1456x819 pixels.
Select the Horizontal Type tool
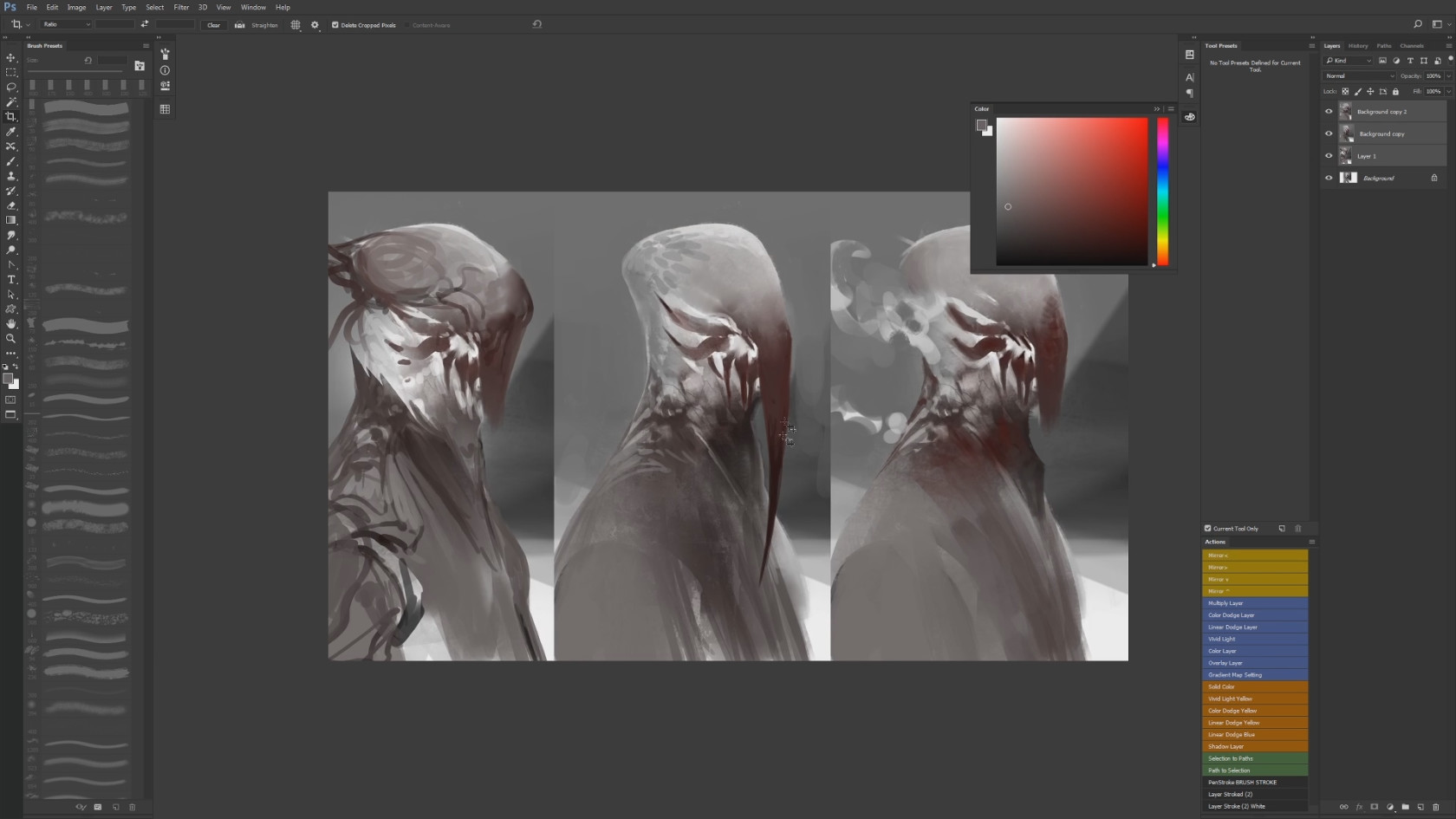pos(11,279)
